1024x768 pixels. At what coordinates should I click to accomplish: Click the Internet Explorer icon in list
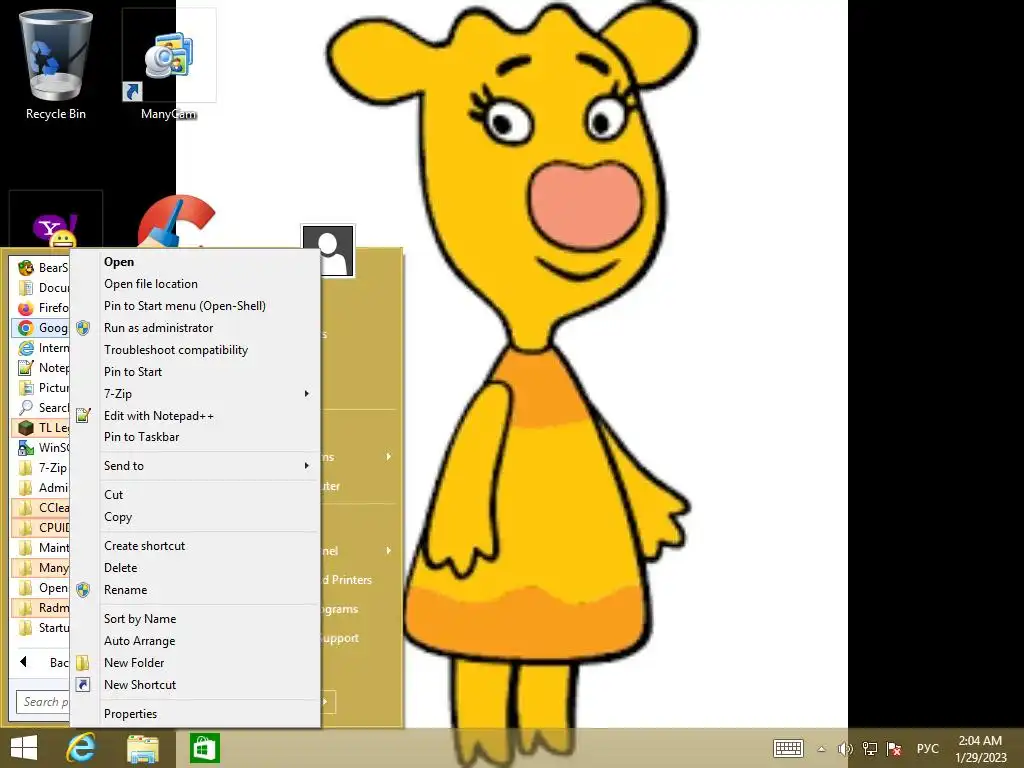26,348
